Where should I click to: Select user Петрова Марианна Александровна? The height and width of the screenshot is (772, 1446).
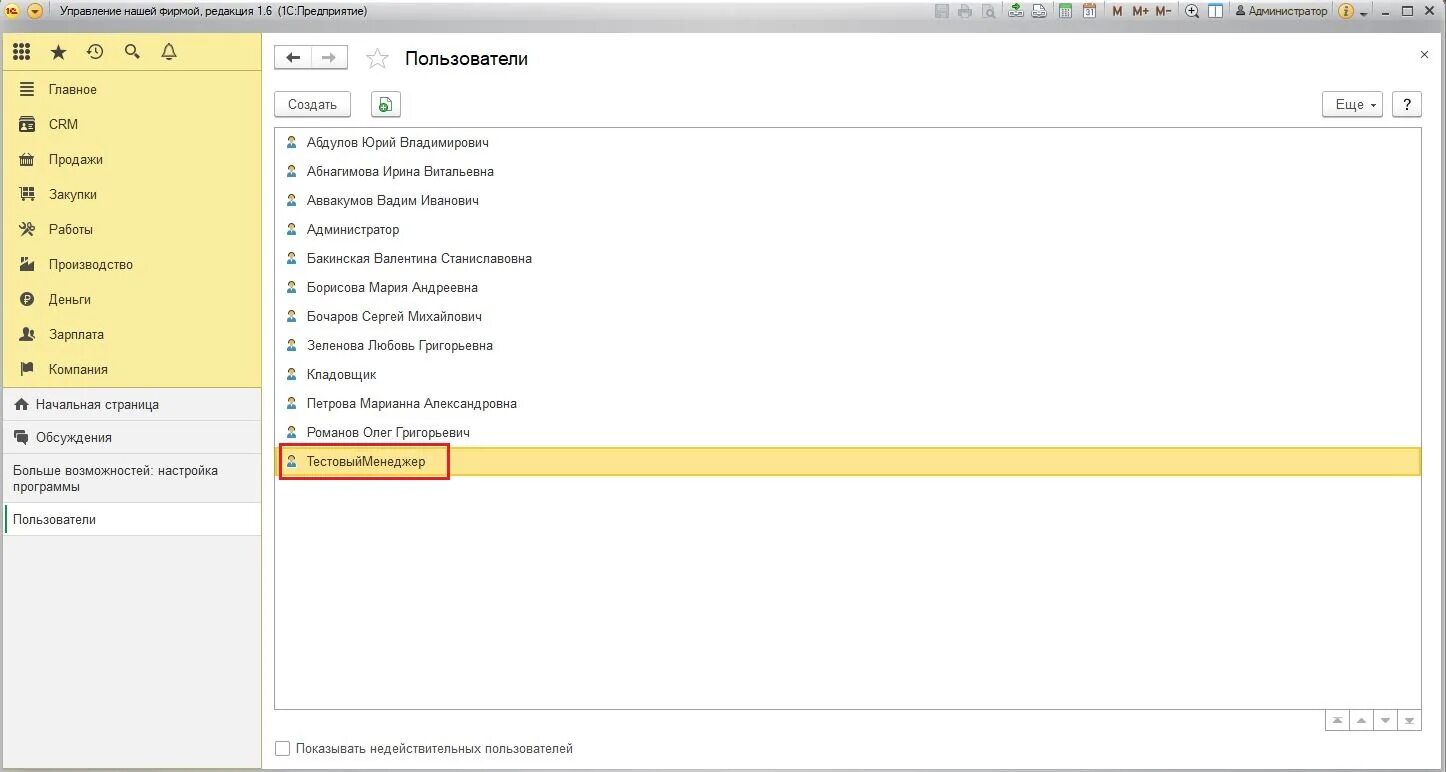pyautogui.click(x=848, y=403)
